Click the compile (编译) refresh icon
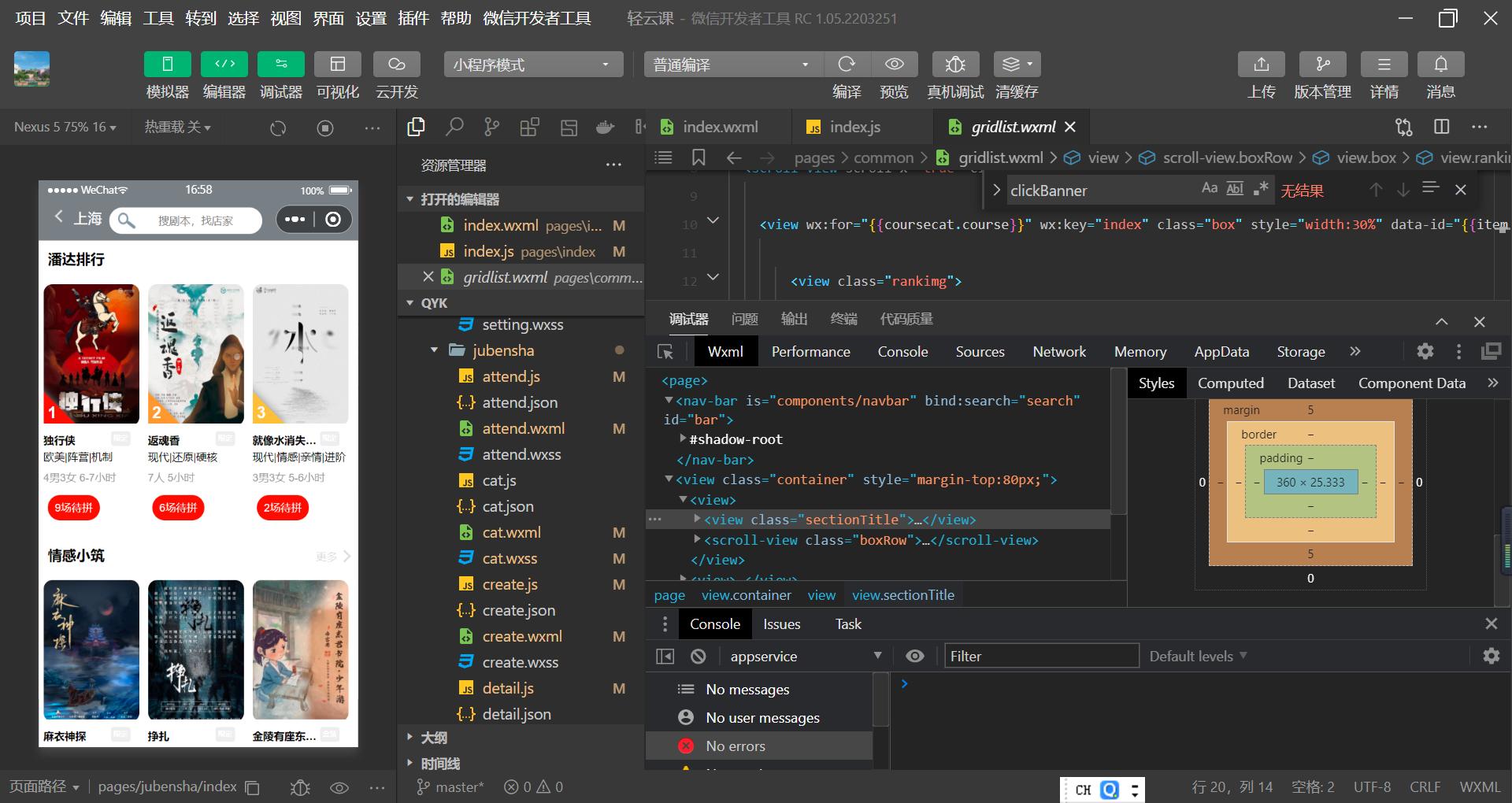Viewport: 1512px width, 803px height. coord(847,65)
